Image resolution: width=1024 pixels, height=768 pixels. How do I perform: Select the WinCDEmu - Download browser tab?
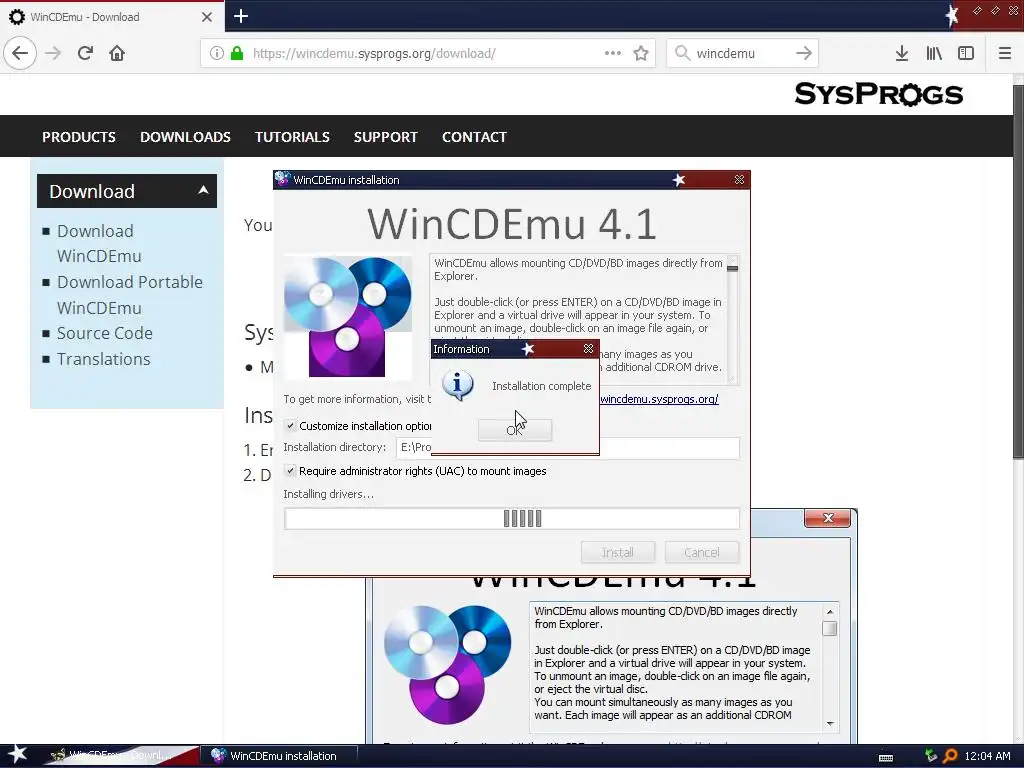pos(112,17)
